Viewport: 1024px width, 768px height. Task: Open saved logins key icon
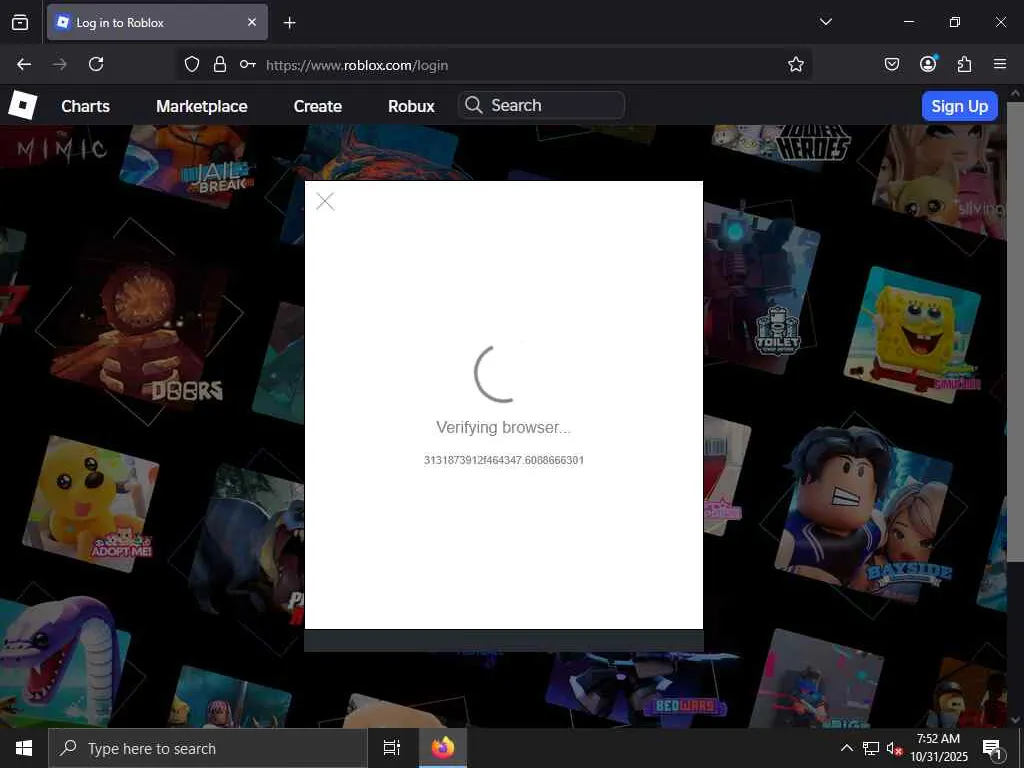tap(248, 64)
